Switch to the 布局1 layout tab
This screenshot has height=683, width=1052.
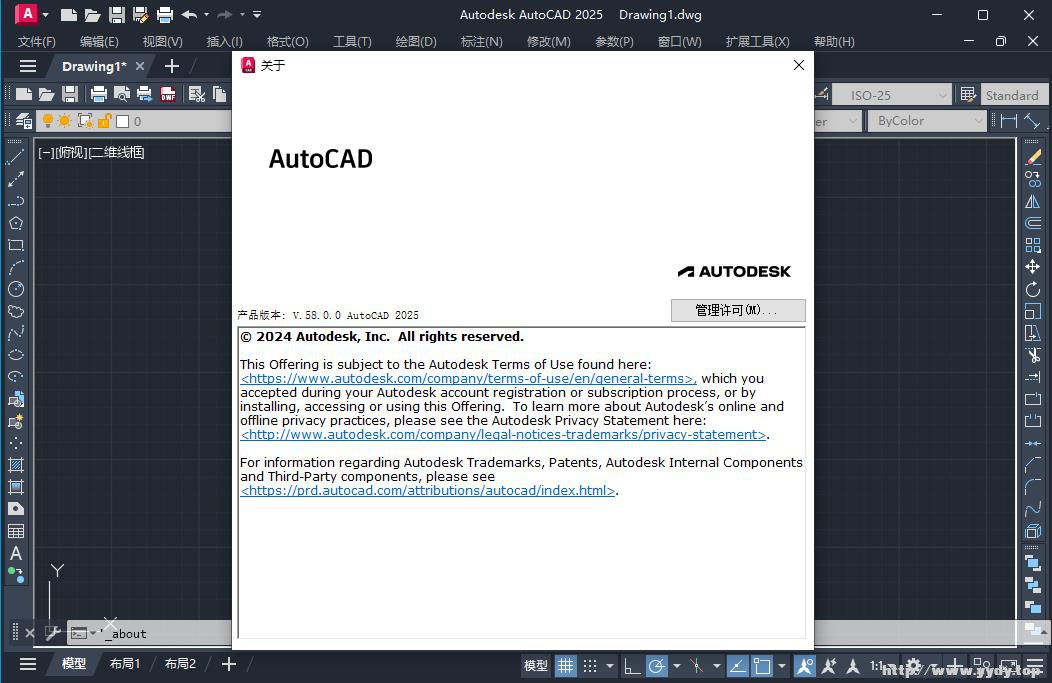pos(125,664)
